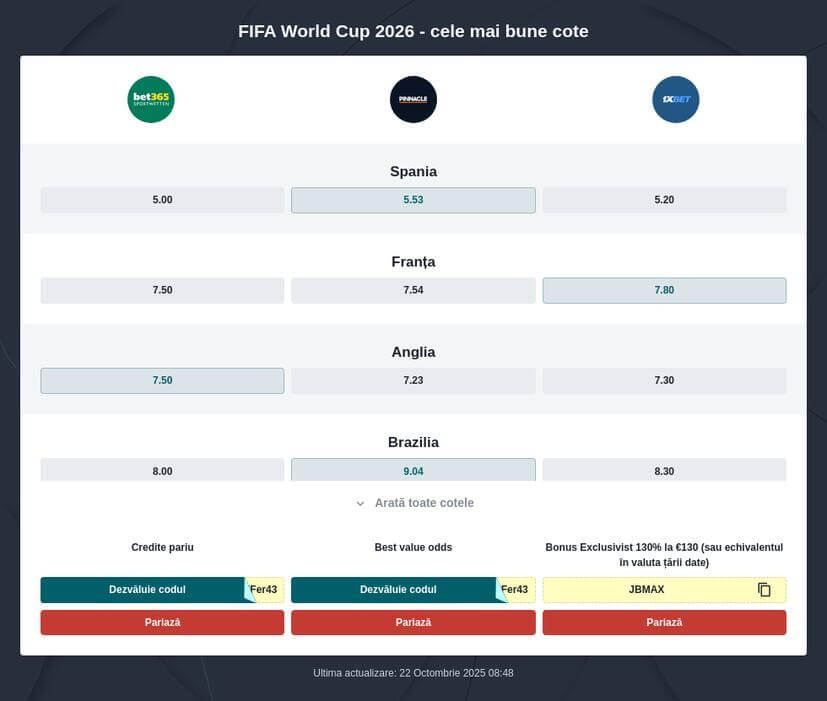Click the bet365 logo icon

pos(151,99)
